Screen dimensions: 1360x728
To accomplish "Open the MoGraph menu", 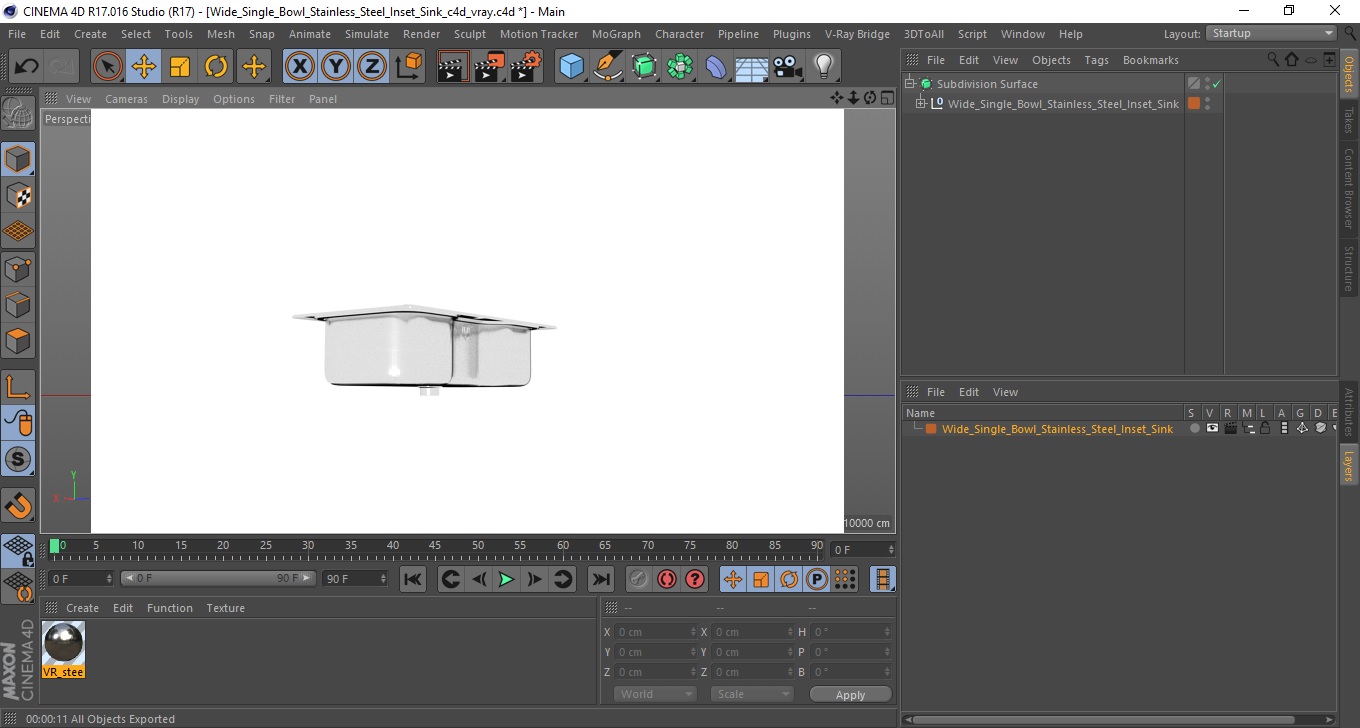I will [x=616, y=34].
